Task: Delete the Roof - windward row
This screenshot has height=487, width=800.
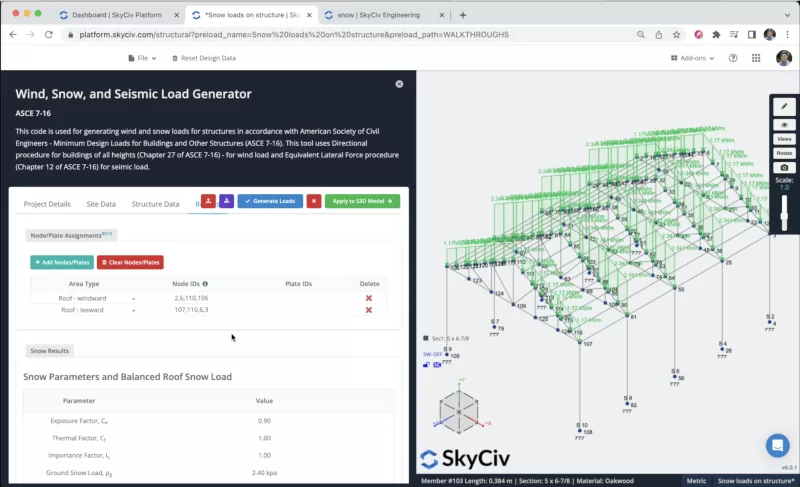Action: 369,298
